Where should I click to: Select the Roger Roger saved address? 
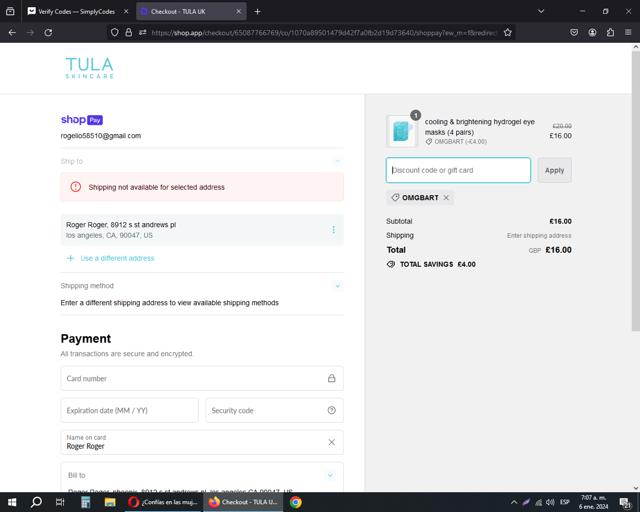(x=202, y=230)
